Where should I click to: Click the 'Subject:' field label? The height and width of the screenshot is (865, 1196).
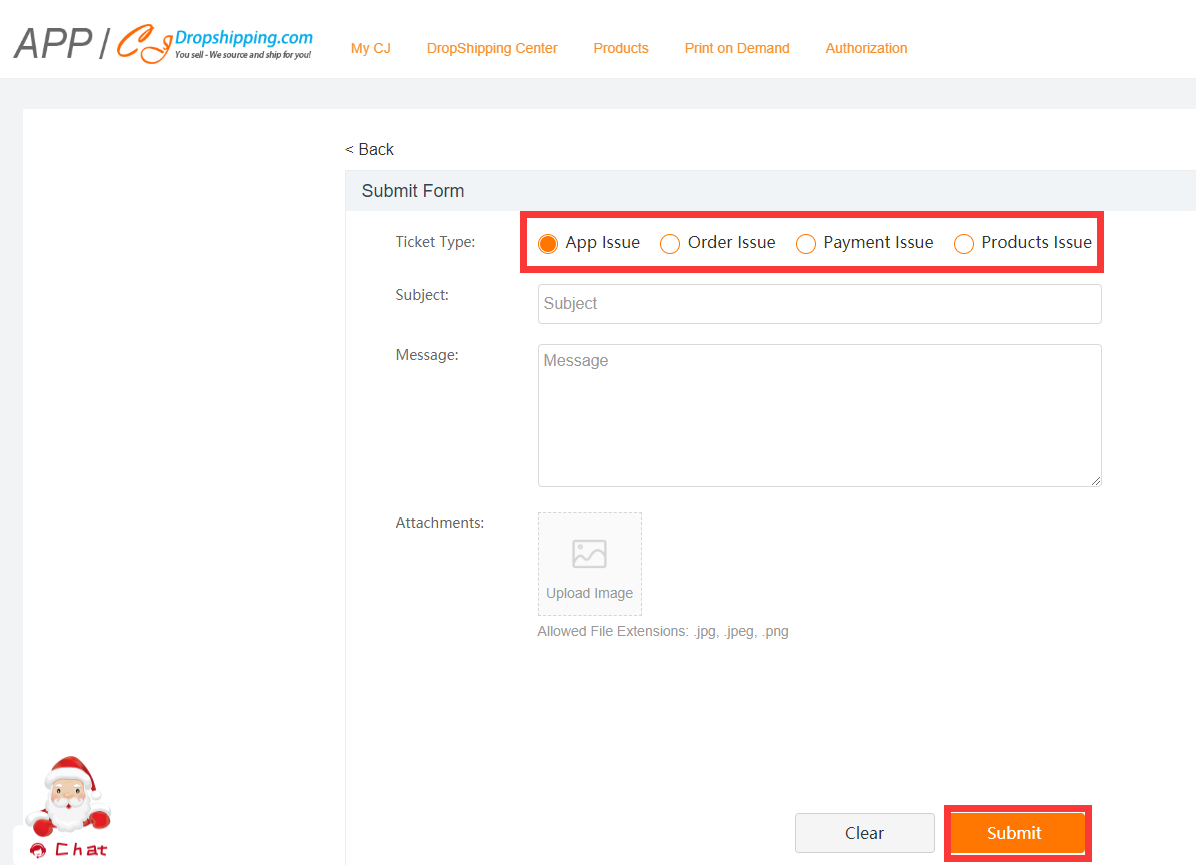click(422, 295)
